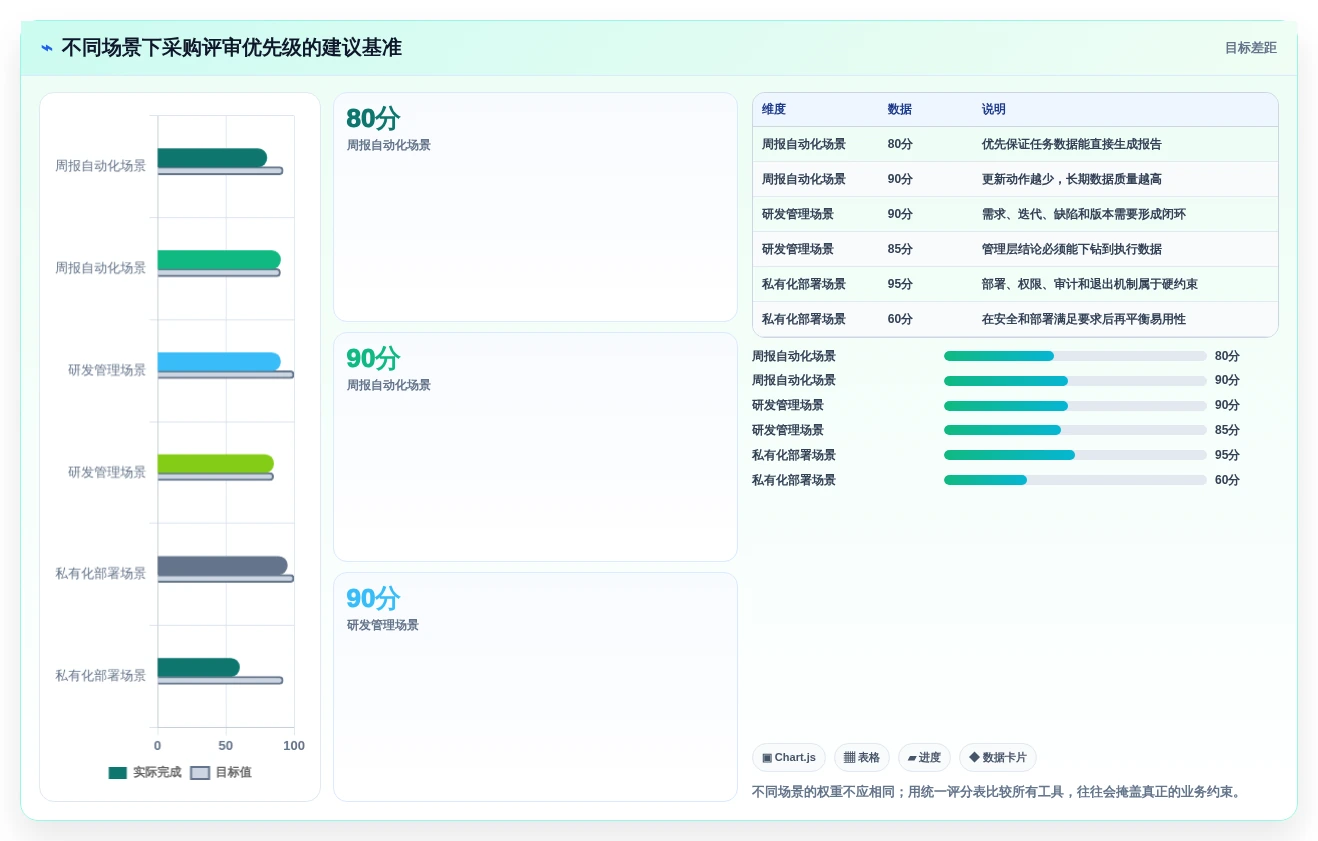Screen dimensions: 1318x841
Task: Click the x-axis label 50 in the chart
Action: 226,746
